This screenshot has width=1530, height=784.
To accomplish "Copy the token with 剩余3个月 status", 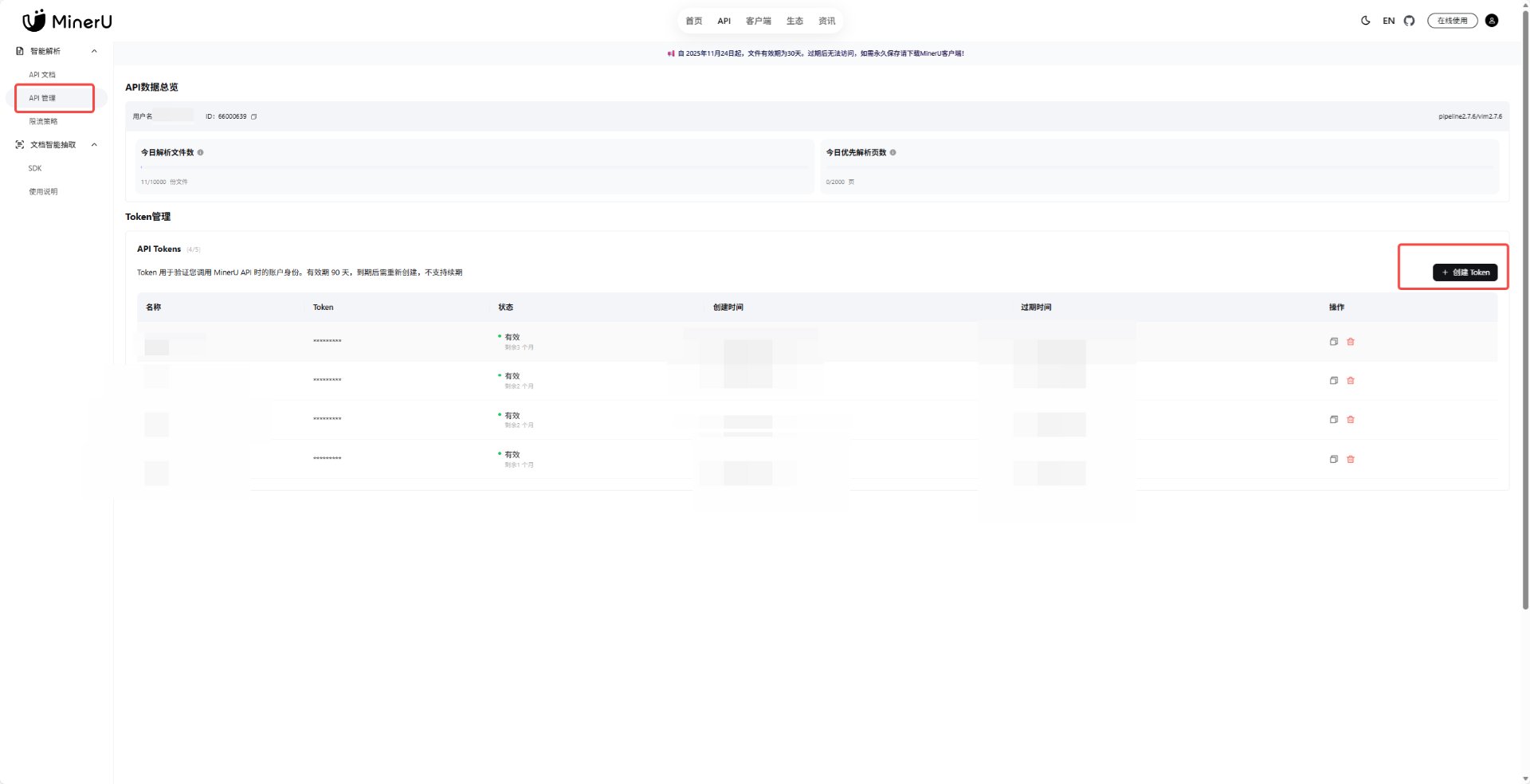I will (1333, 342).
